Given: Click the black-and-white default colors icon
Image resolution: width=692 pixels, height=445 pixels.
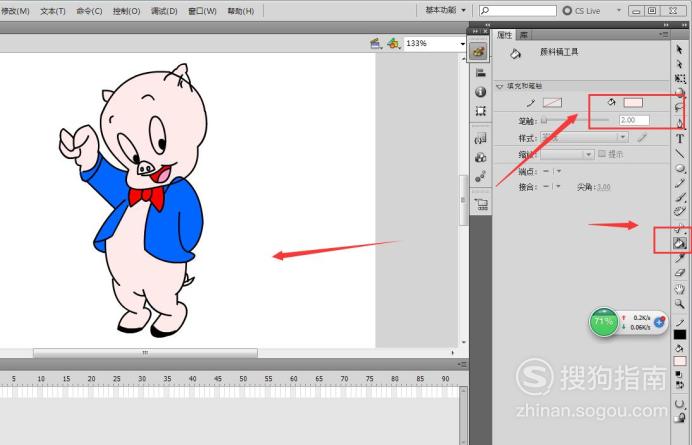Looking at the screenshot, I should point(680,374).
